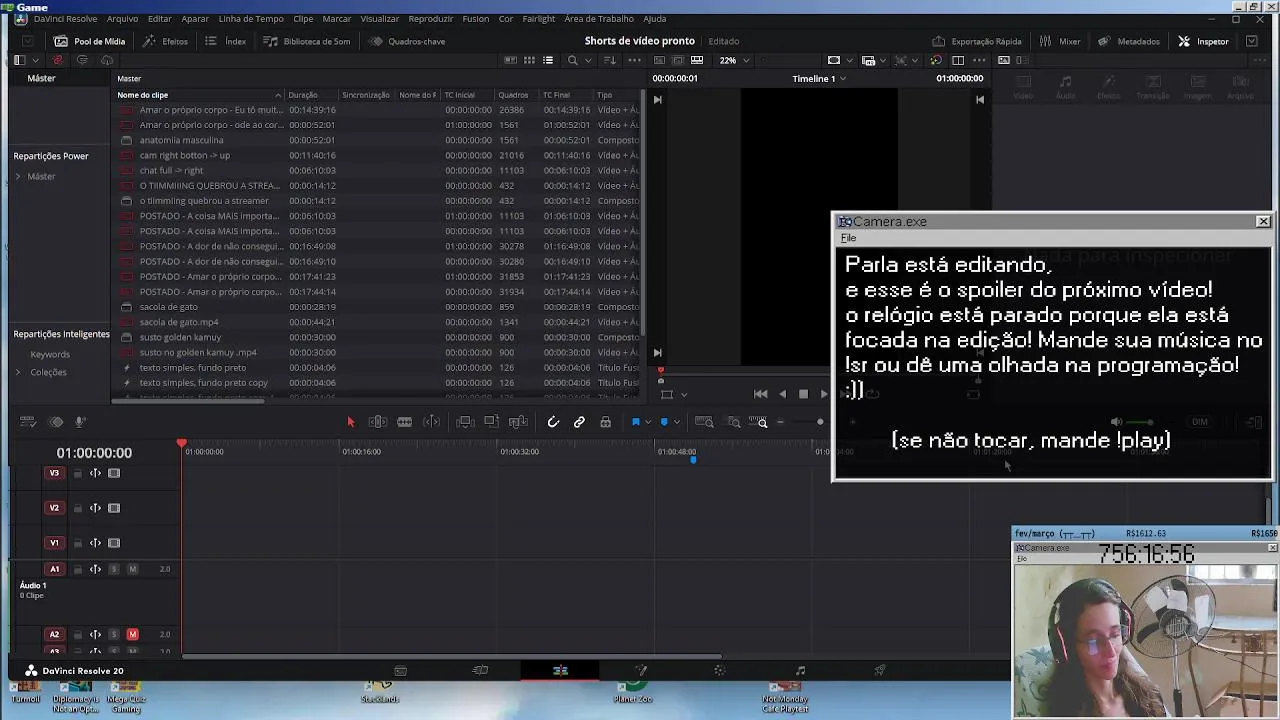Stop playback in the viewer
Screen dimensions: 1280x720
click(803, 394)
